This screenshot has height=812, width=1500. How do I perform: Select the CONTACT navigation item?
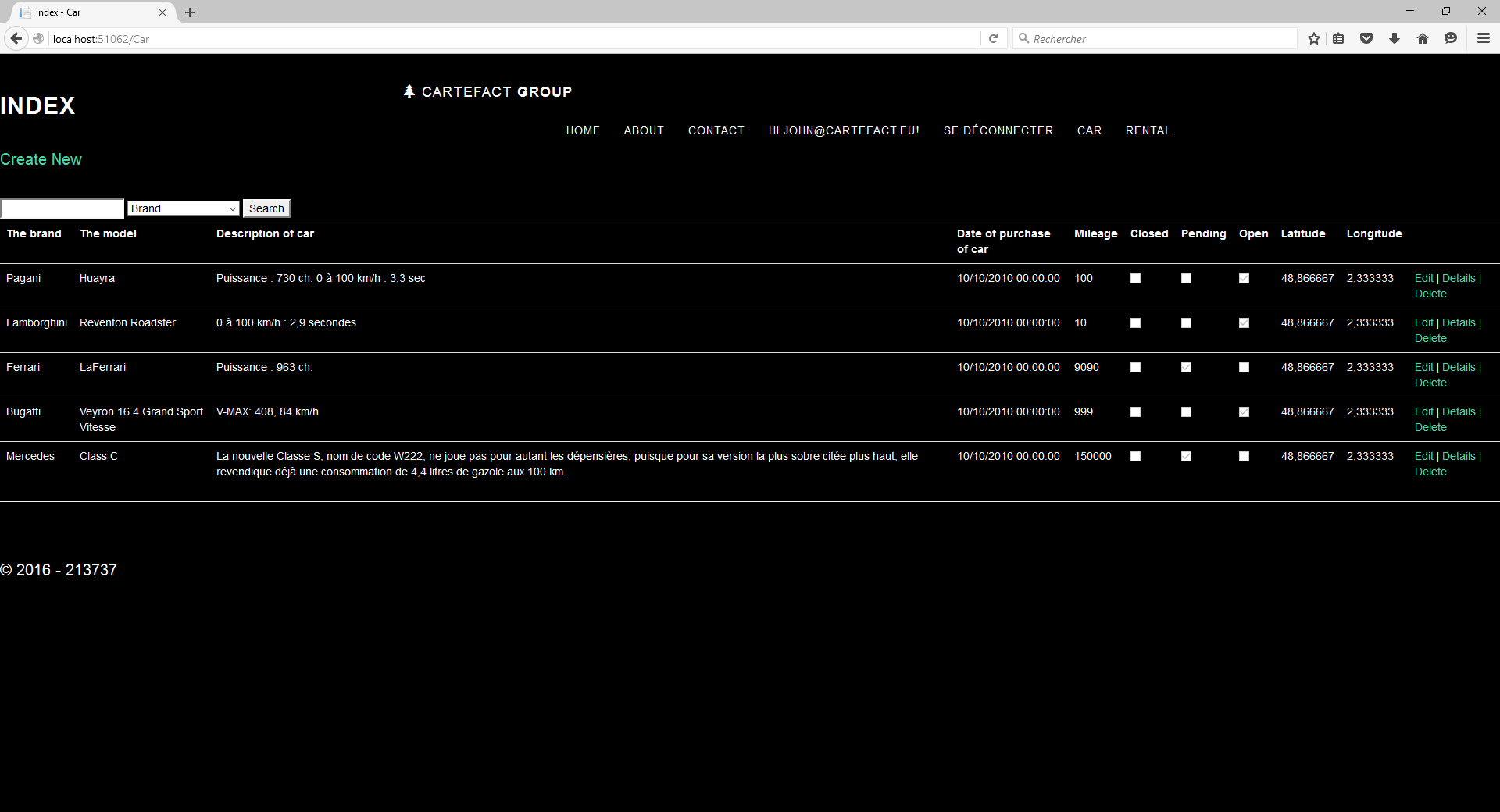point(716,130)
